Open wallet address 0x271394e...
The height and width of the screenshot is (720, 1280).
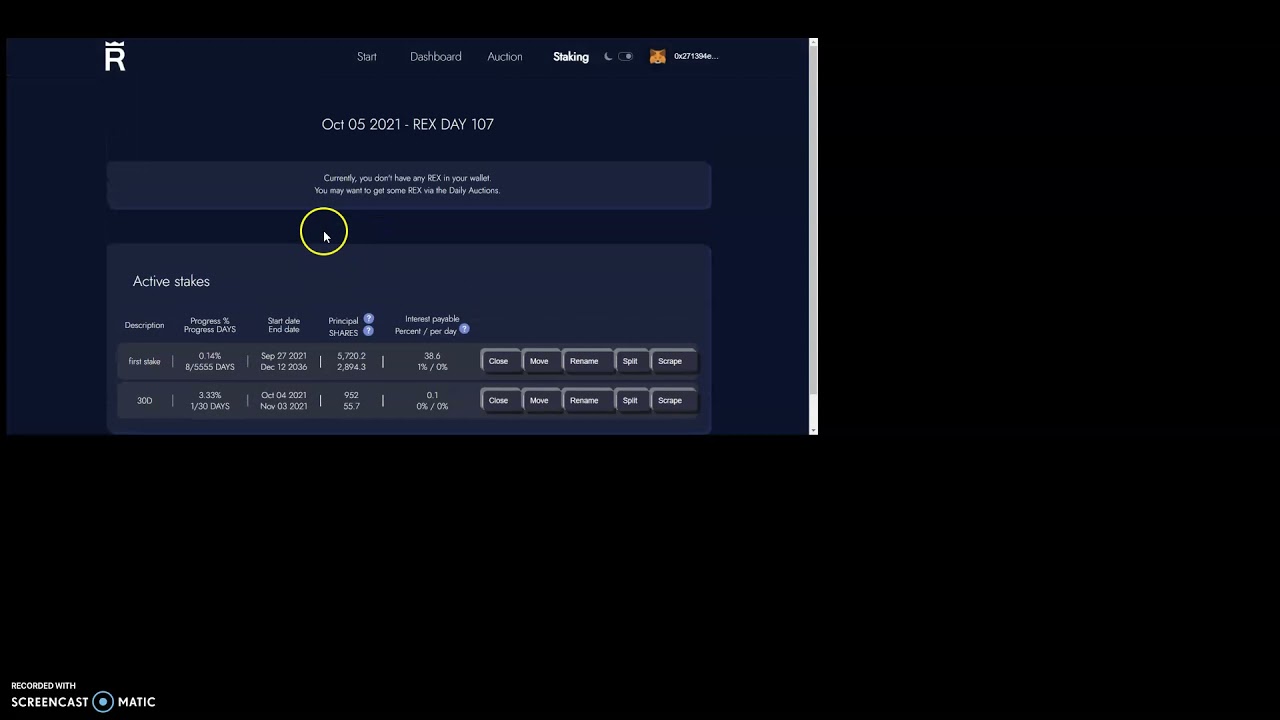[696, 56]
